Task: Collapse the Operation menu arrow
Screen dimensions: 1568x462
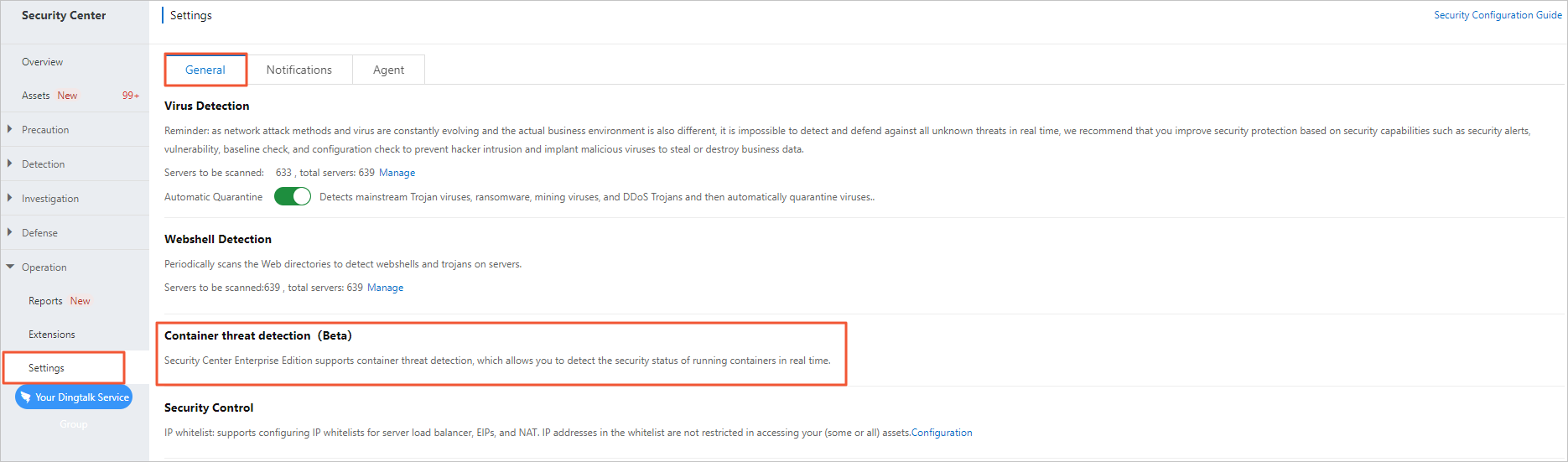Action: coord(10,267)
